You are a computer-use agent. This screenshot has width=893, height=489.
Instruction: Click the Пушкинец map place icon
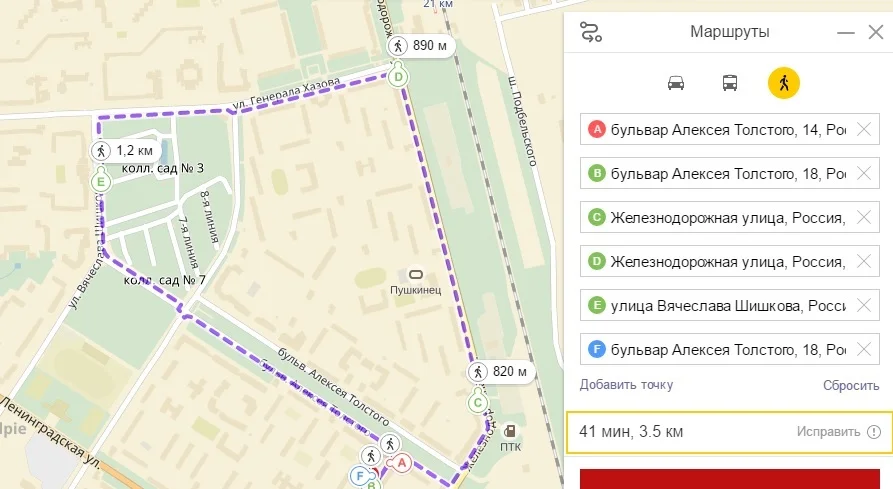pos(415,274)
